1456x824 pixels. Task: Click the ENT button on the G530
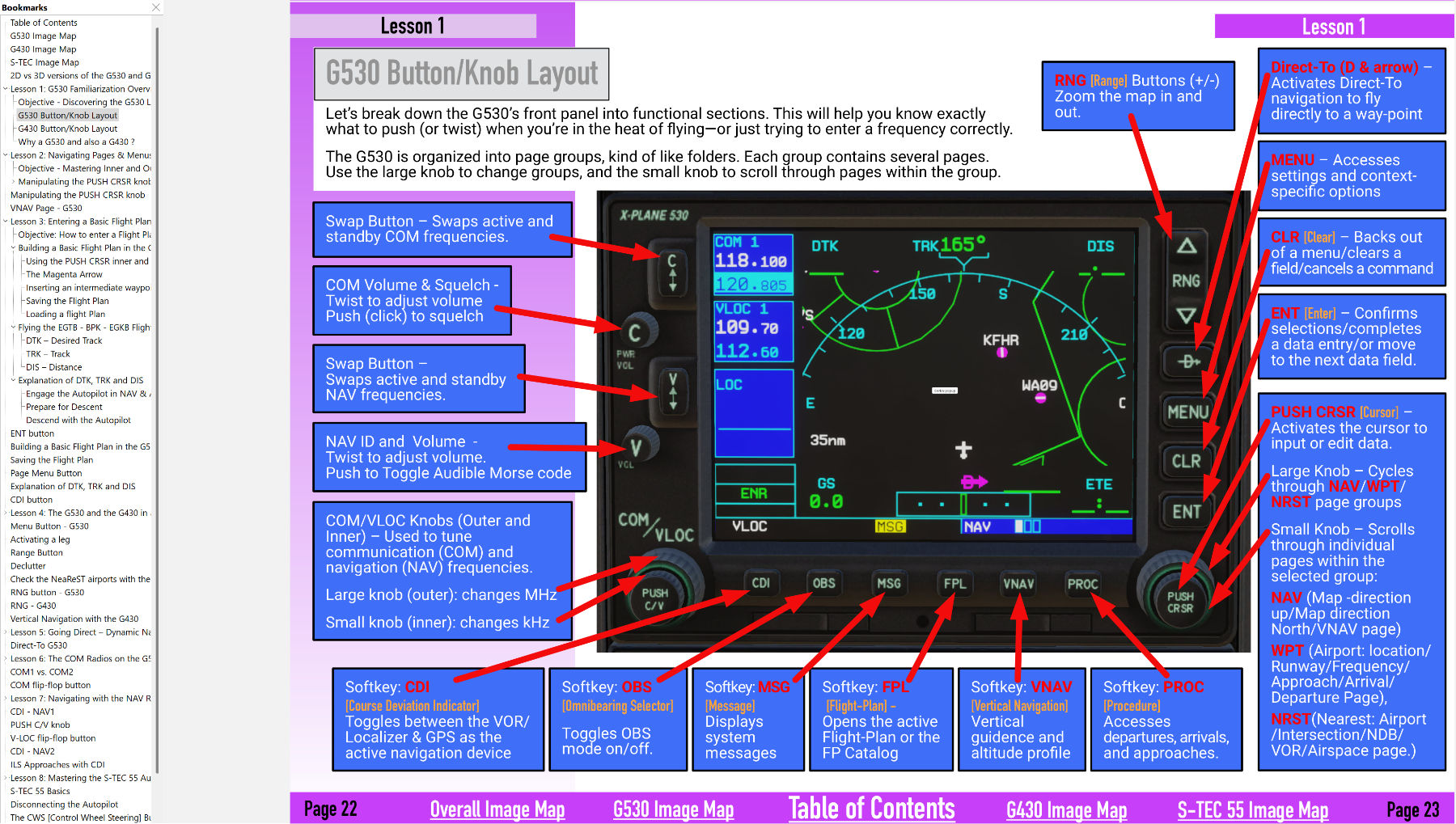point(1187,512)
